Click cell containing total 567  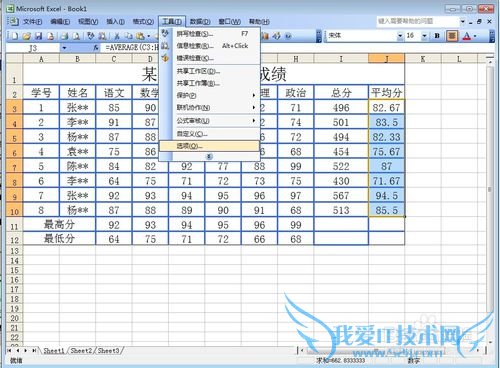click(x=341, y=195)
